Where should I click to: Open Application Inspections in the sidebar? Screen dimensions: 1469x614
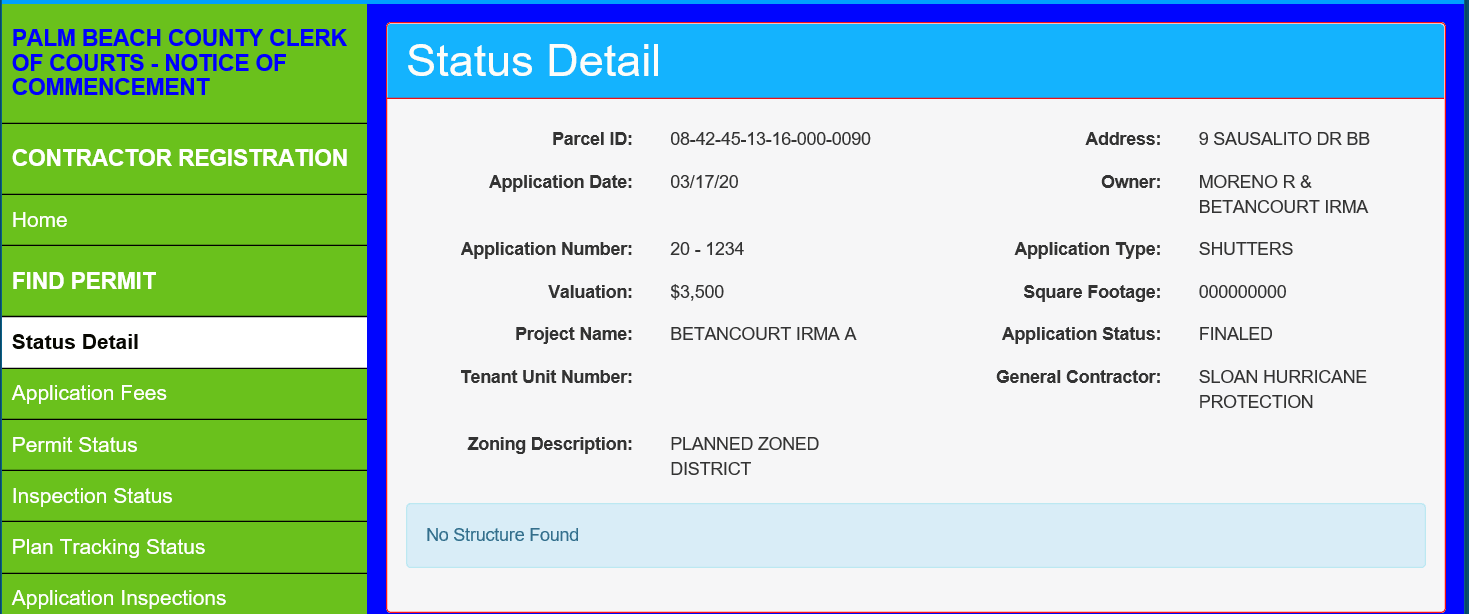(x=119, y=598)
